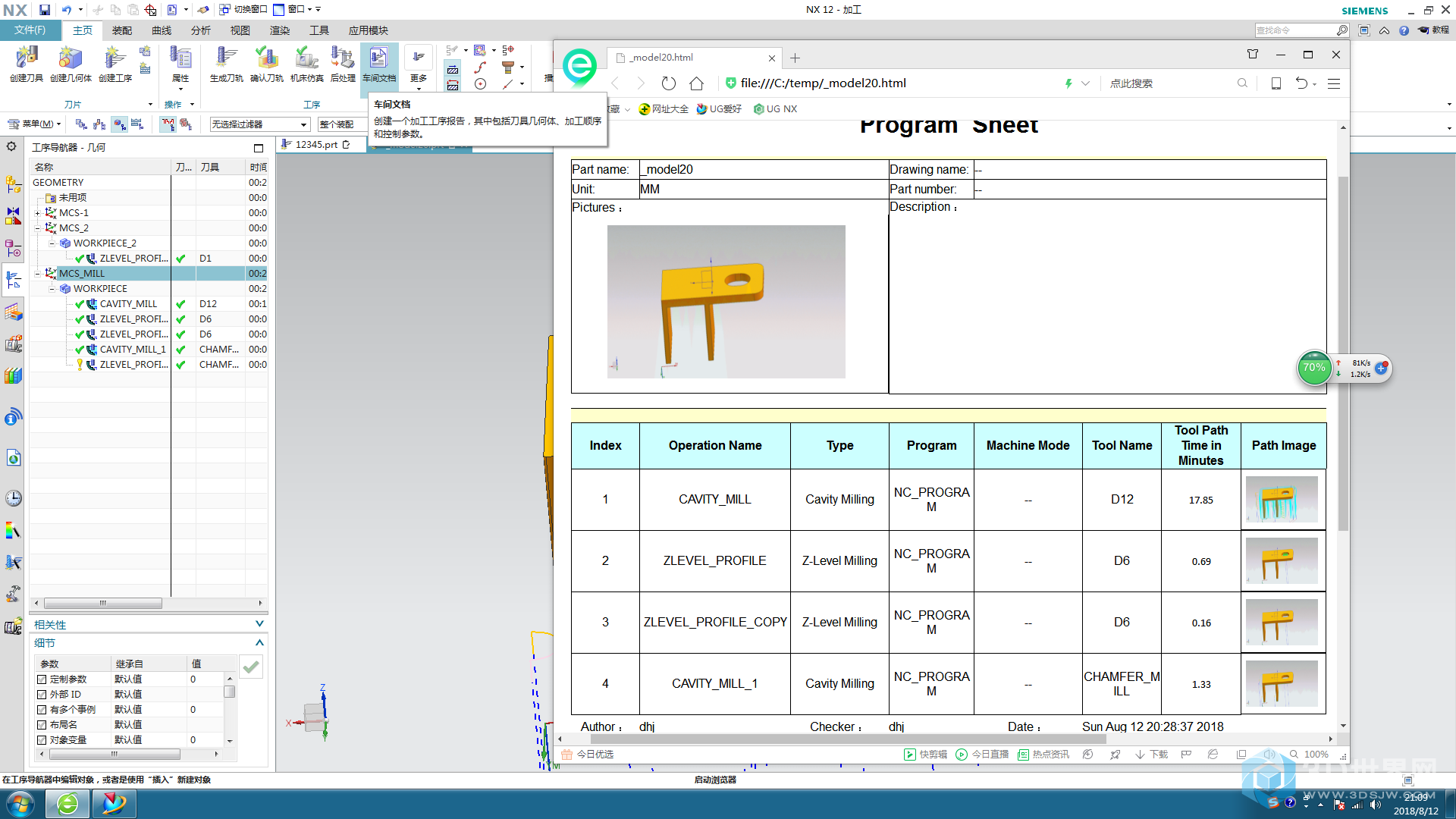Click the browser back arrow
Image resolution: width=1456 pixels, height=819 pixels.
pos(616,83)
